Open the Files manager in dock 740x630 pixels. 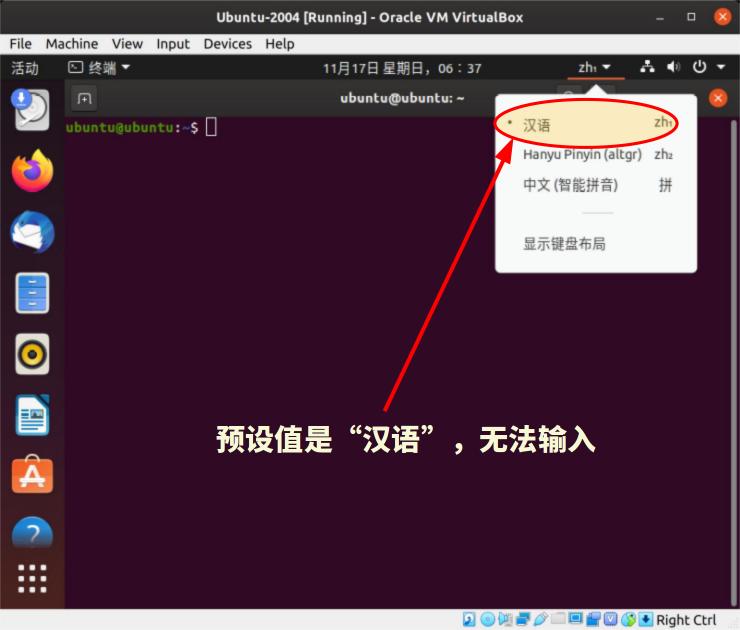click(32, 293)
